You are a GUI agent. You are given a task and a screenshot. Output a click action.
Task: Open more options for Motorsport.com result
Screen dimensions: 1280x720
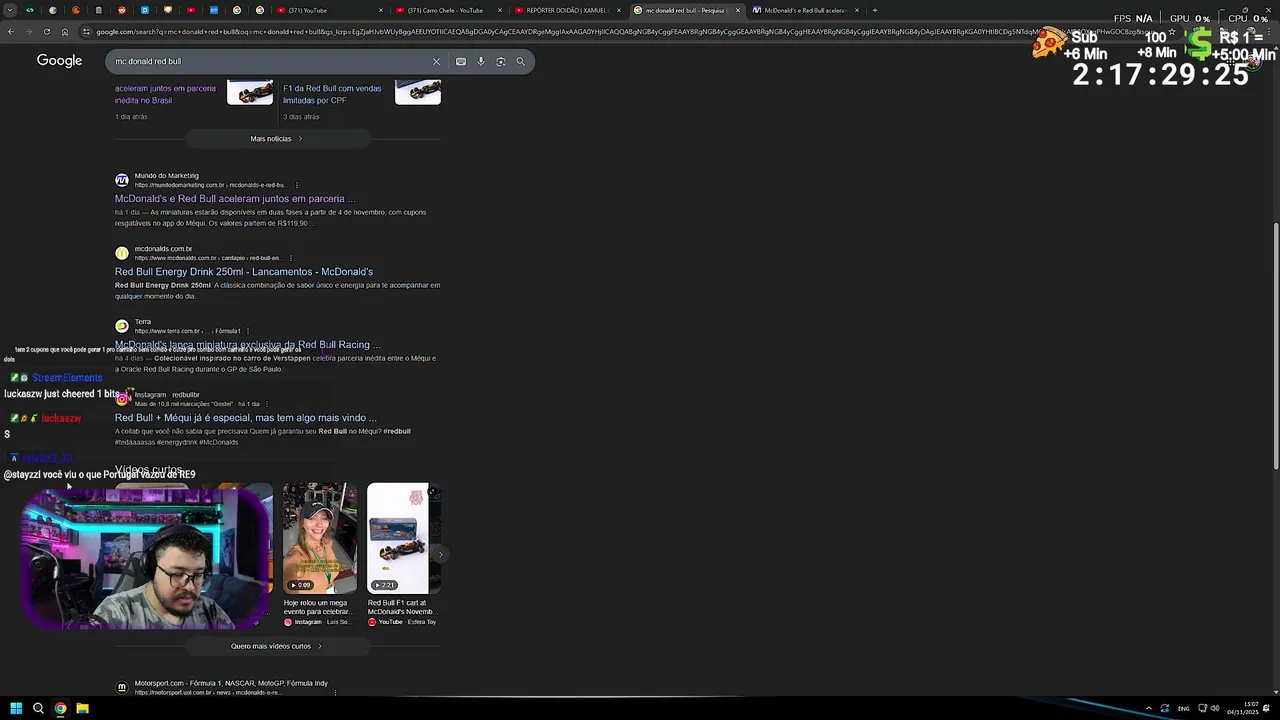[334, 692]
